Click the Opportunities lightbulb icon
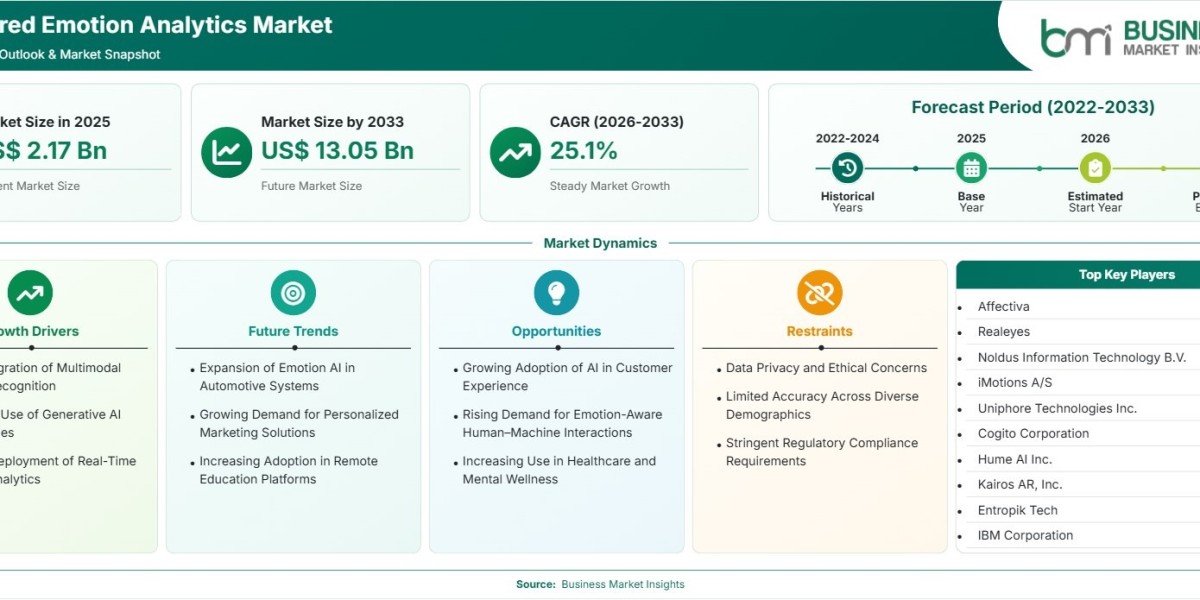This screenshot has height=600, width=1200. pos(556,293)
